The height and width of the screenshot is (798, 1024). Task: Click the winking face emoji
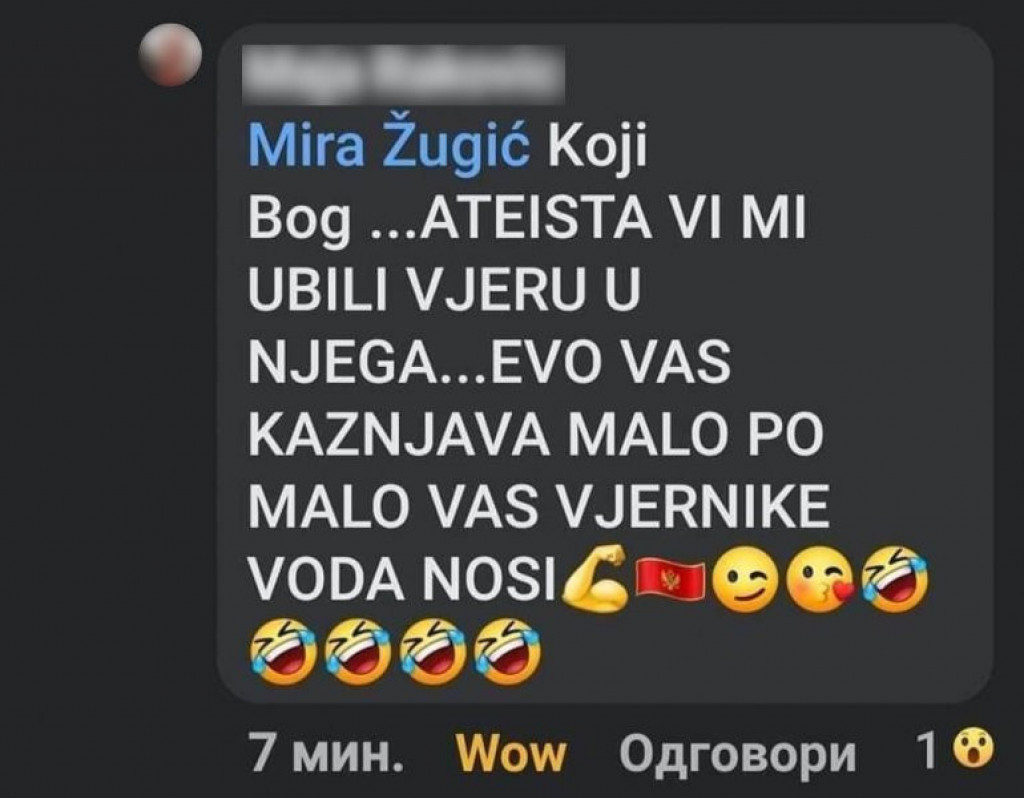[x=744, y=579]
